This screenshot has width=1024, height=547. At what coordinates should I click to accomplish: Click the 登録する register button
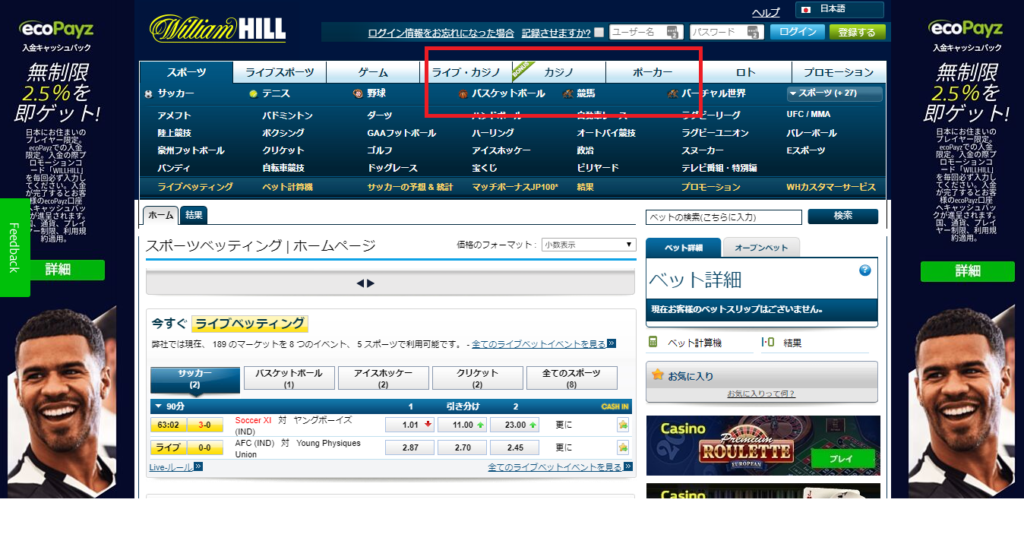pyautogui.click(x=857, y=32)
